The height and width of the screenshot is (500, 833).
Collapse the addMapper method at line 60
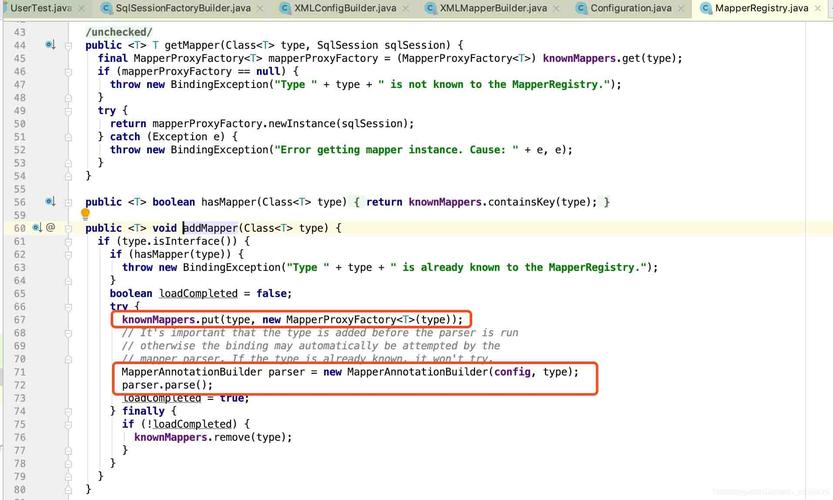click(69, 228)
